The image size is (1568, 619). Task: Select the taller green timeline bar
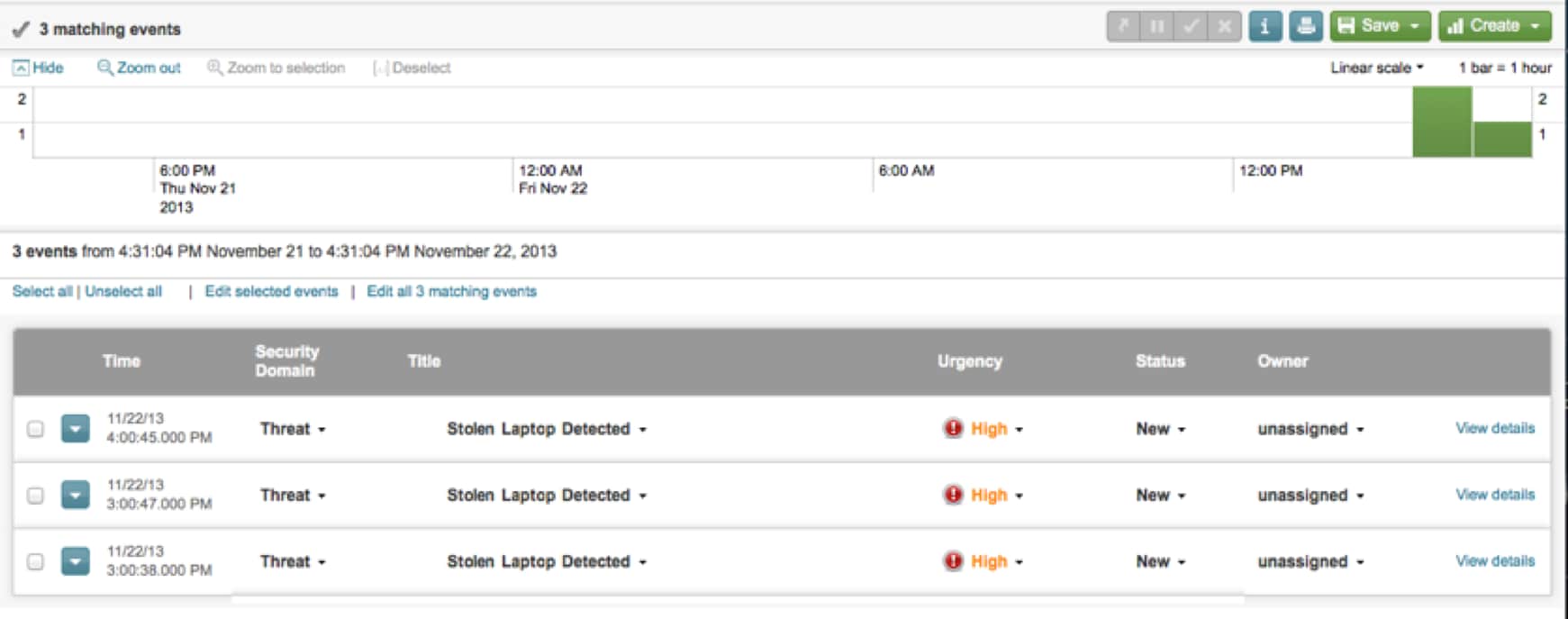click(1442, 123)
